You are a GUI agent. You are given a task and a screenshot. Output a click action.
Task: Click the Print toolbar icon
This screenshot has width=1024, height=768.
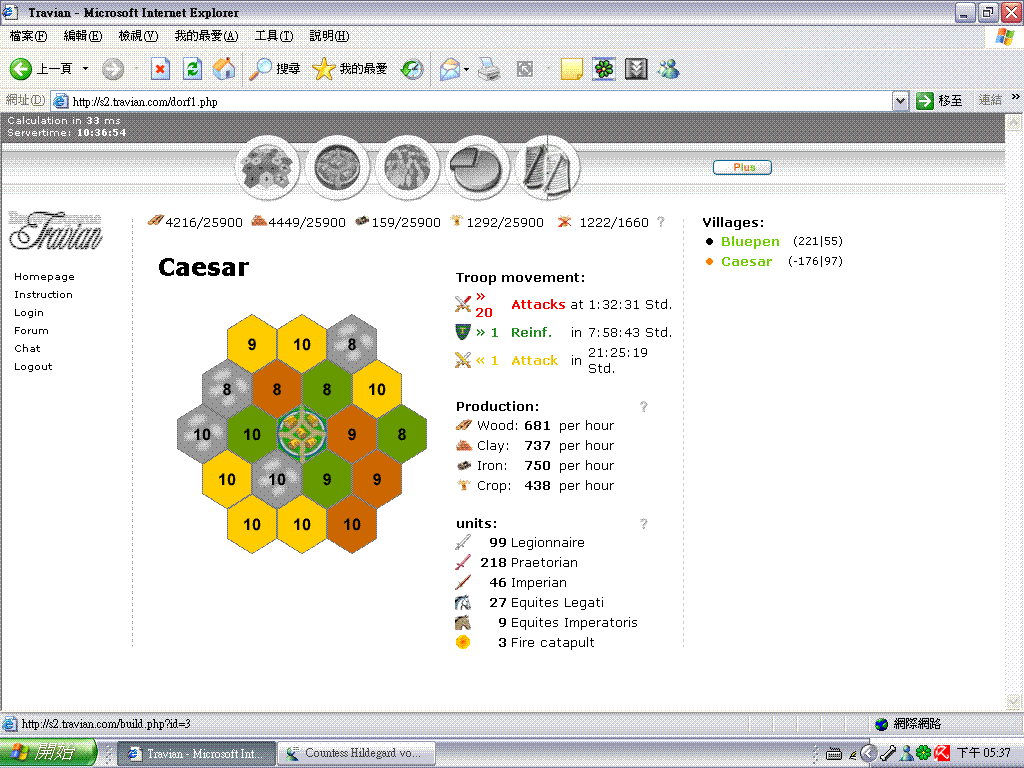(489, 69)
